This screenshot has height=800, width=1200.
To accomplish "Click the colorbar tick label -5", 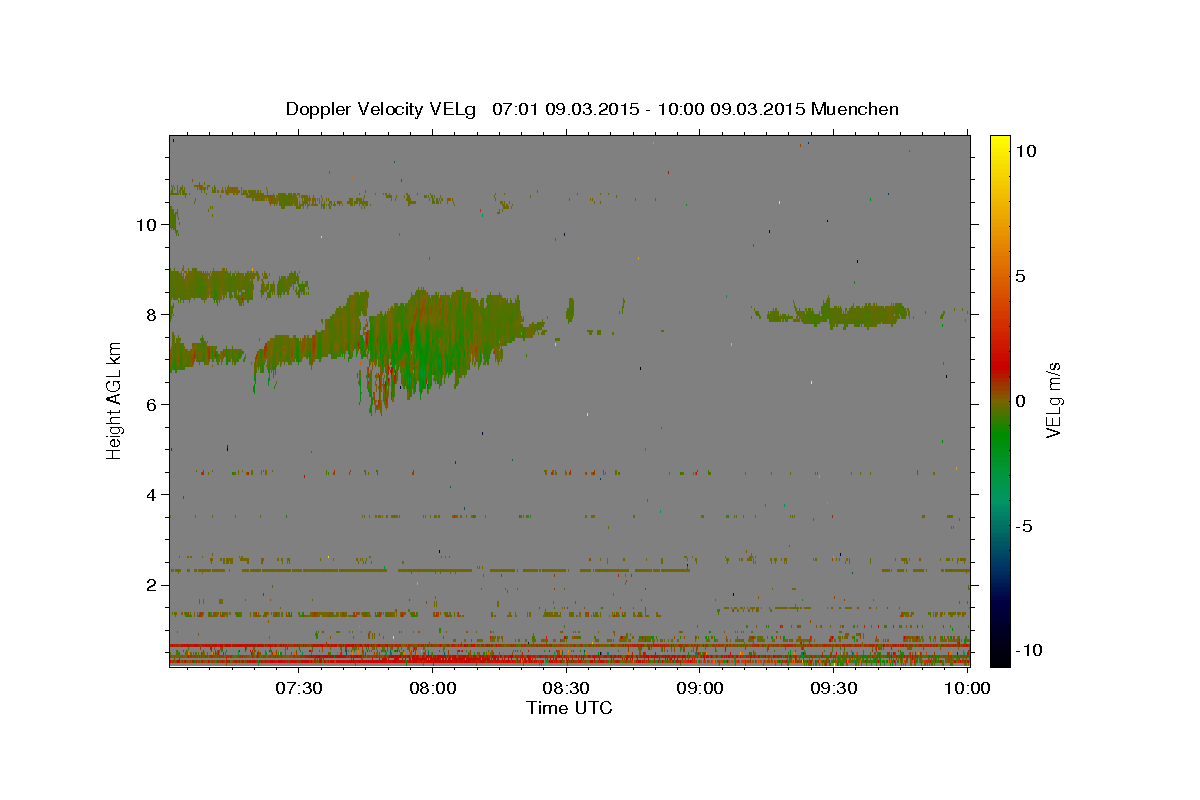I will (x=1024, y=525).
